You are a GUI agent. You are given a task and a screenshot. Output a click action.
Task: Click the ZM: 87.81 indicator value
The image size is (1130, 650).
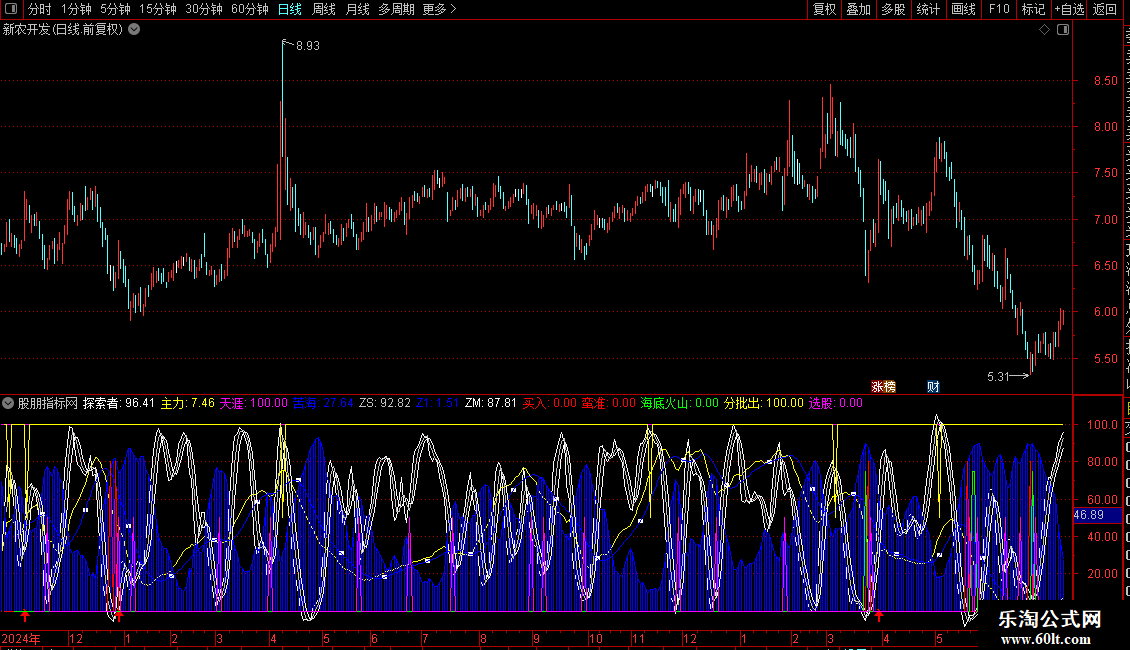(x=491, y=403)
